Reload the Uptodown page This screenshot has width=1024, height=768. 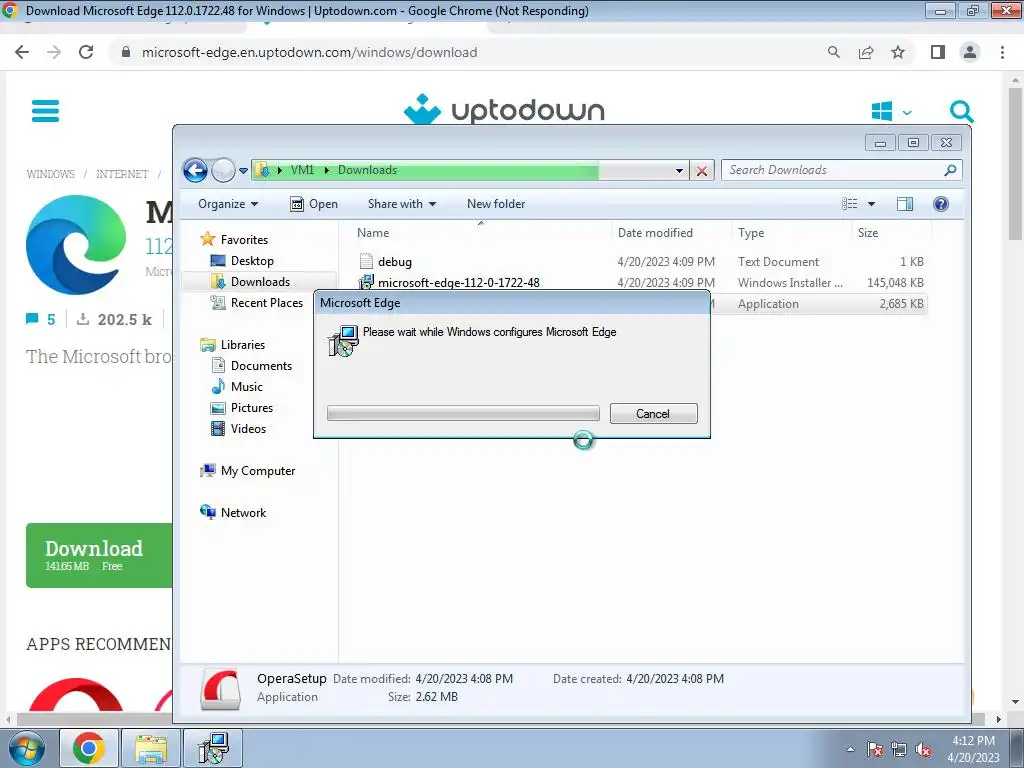86,52
